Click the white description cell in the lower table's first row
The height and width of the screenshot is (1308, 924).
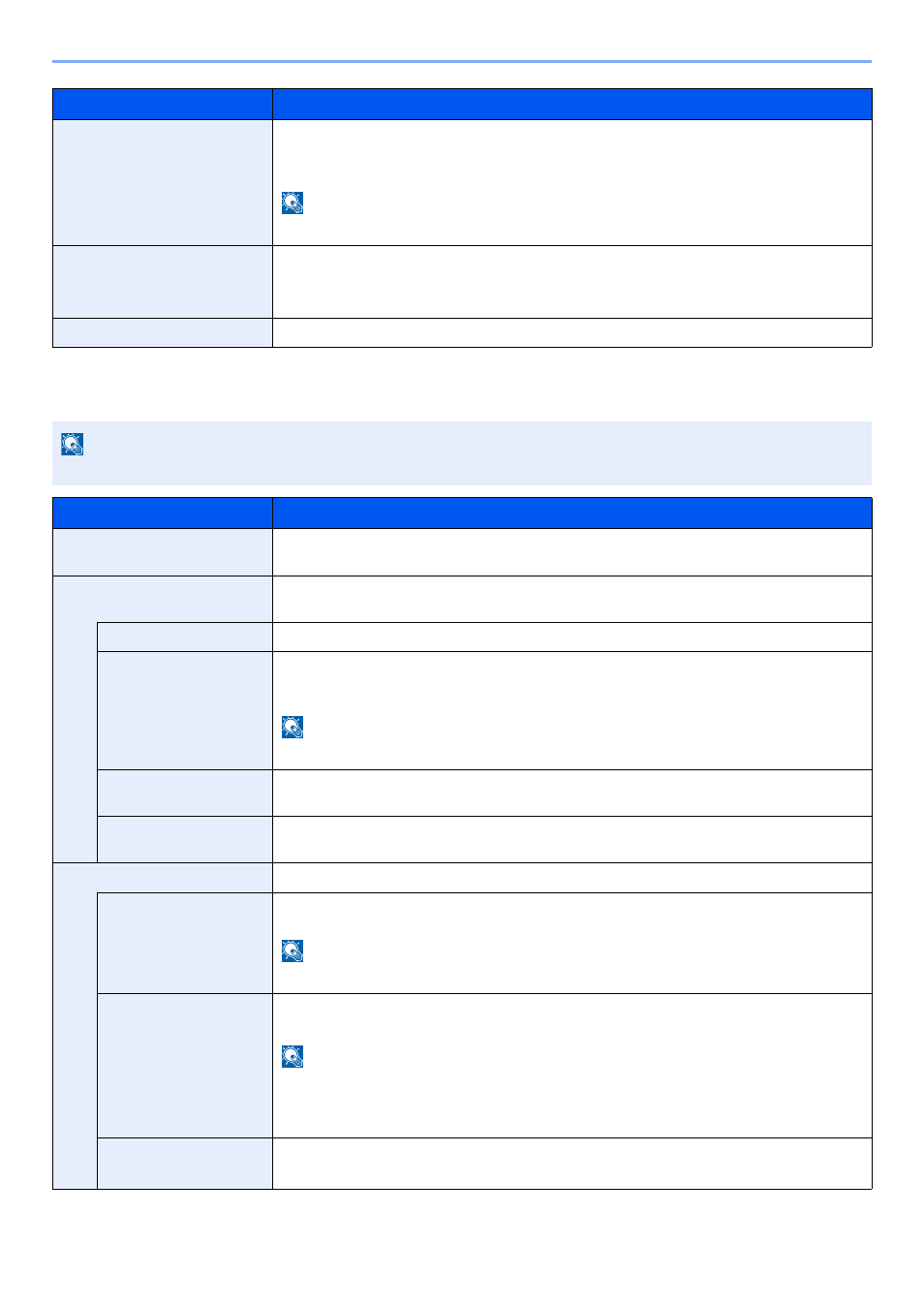click(572, 552)
